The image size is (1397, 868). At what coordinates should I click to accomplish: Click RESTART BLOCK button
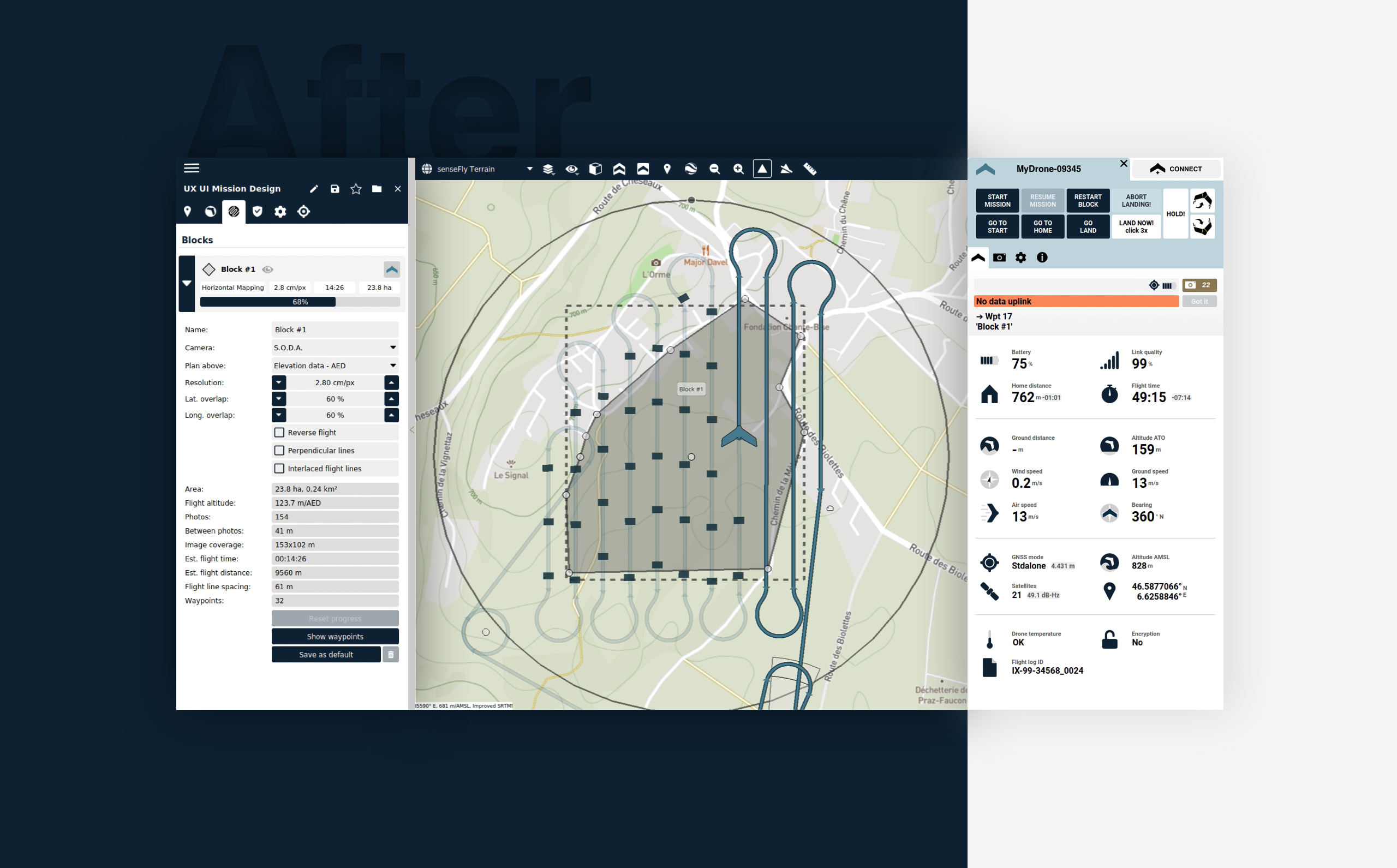1088,201
